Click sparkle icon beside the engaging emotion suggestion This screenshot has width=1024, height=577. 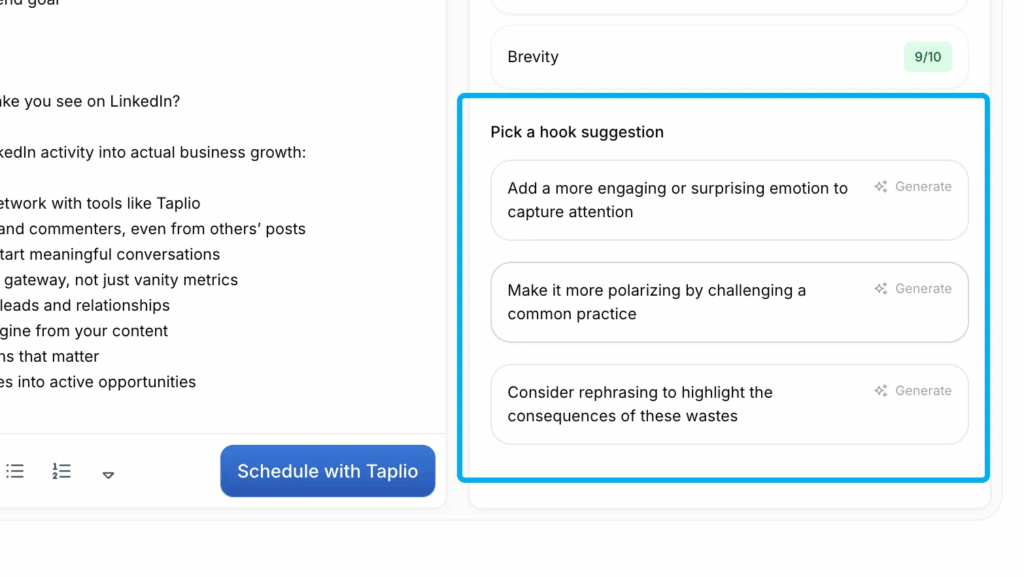881,187
